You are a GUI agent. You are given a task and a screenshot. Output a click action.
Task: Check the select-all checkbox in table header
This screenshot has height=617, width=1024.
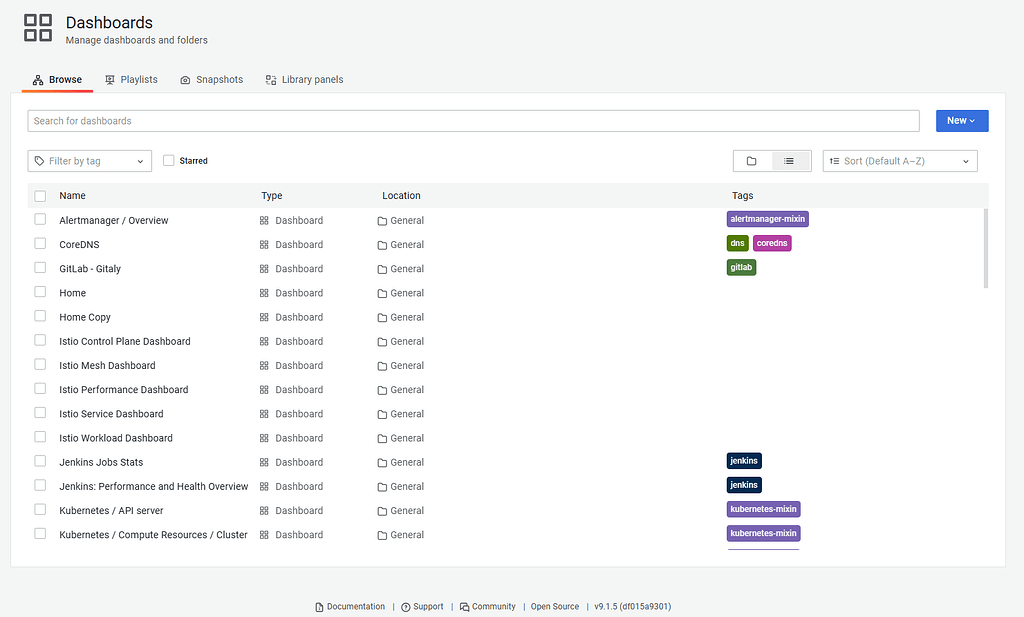(40, 196)
